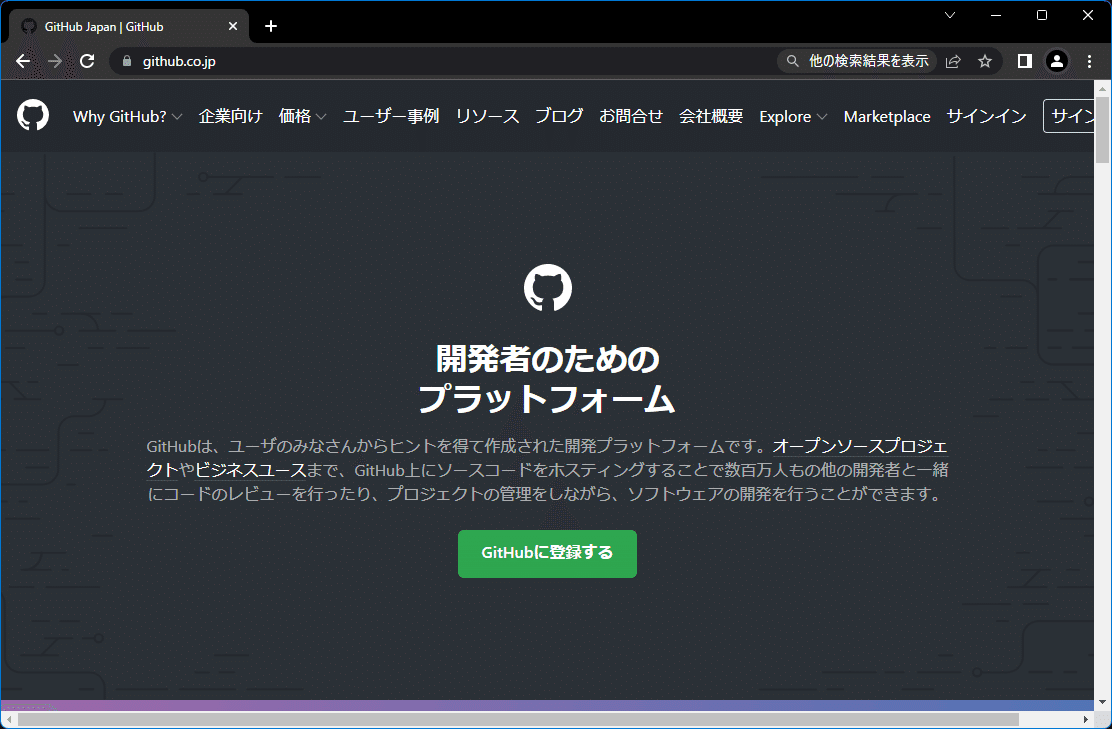Reload the page with refresh icon
This screenshot has height=729, width=1112.
(87, 61)
